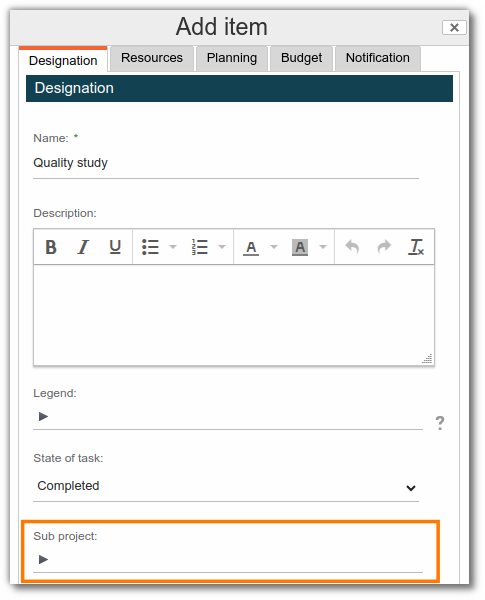Expand the State of task dropdown
Viewport: 485px width, 600px height.
pyautogui.click(x=226, y=486)
